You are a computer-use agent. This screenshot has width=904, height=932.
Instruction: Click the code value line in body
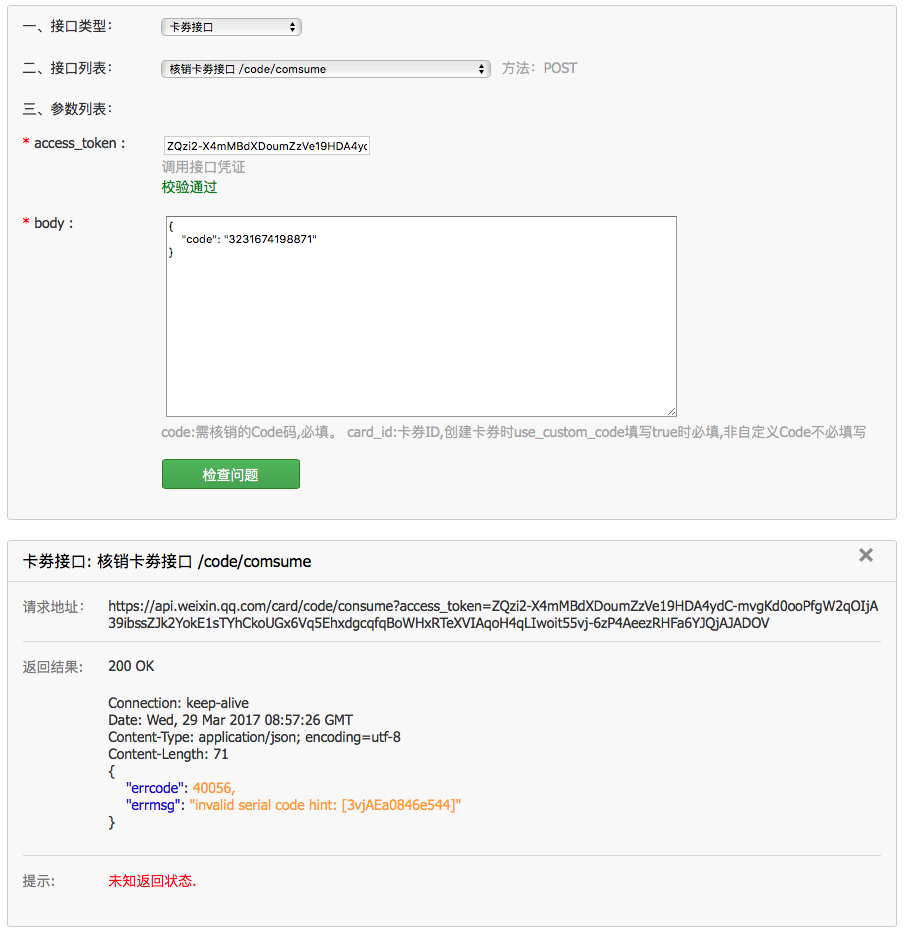pos(248,239)
